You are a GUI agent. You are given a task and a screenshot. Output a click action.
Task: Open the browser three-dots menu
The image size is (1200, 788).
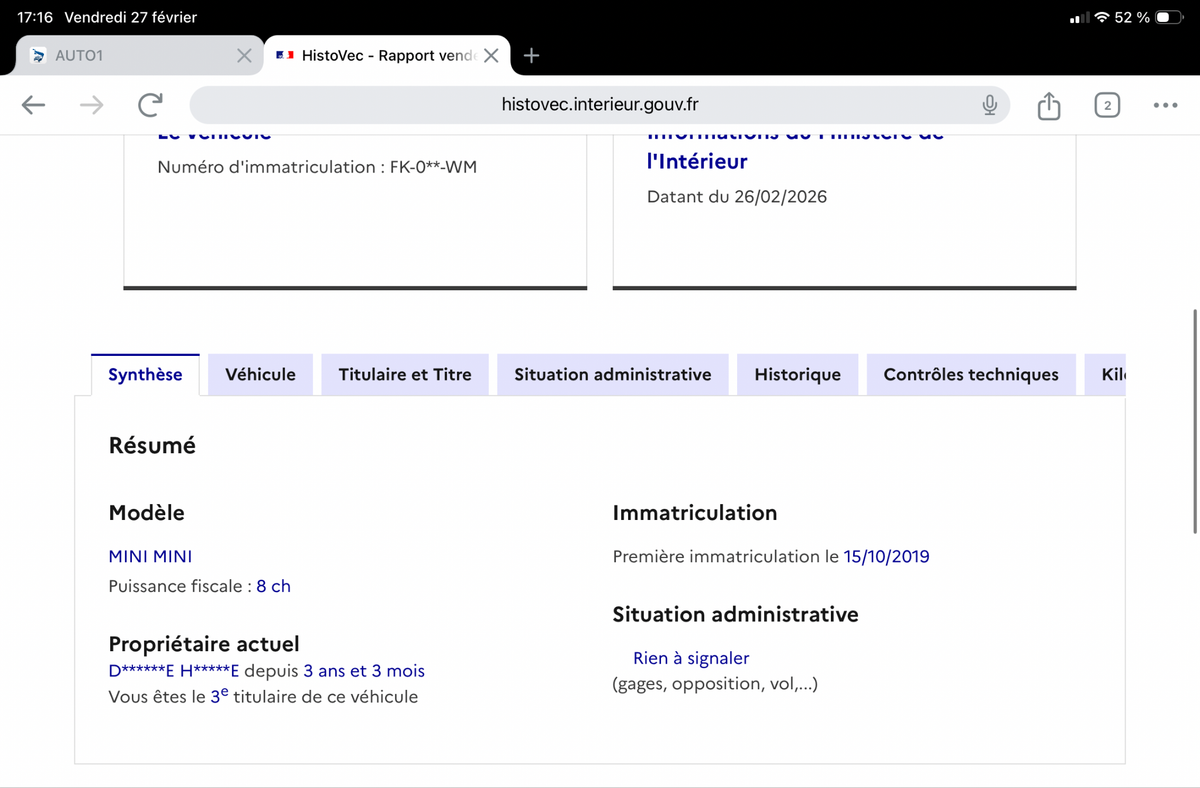coord(1165,105)
